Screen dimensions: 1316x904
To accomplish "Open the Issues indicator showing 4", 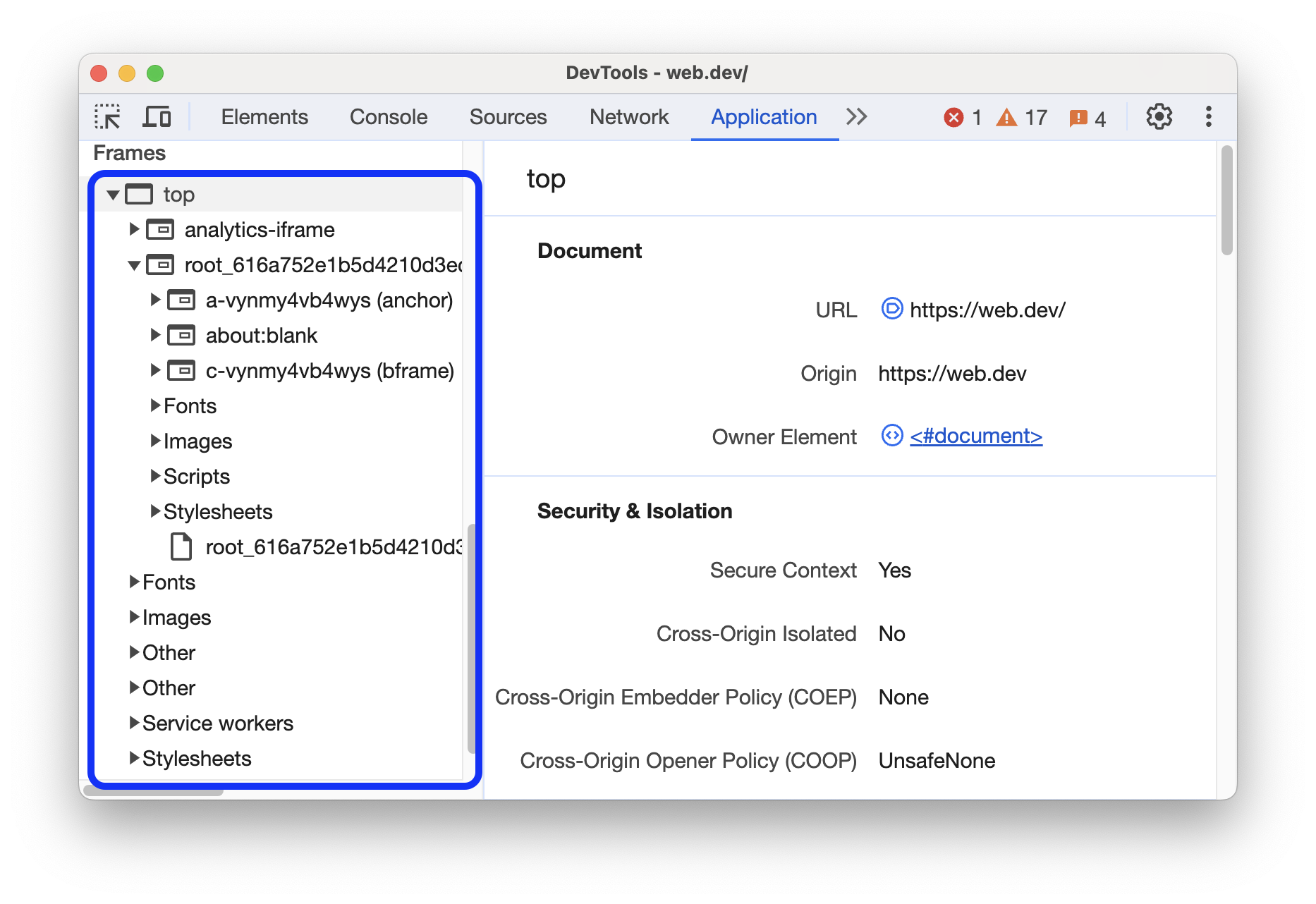I will 1078,118.
